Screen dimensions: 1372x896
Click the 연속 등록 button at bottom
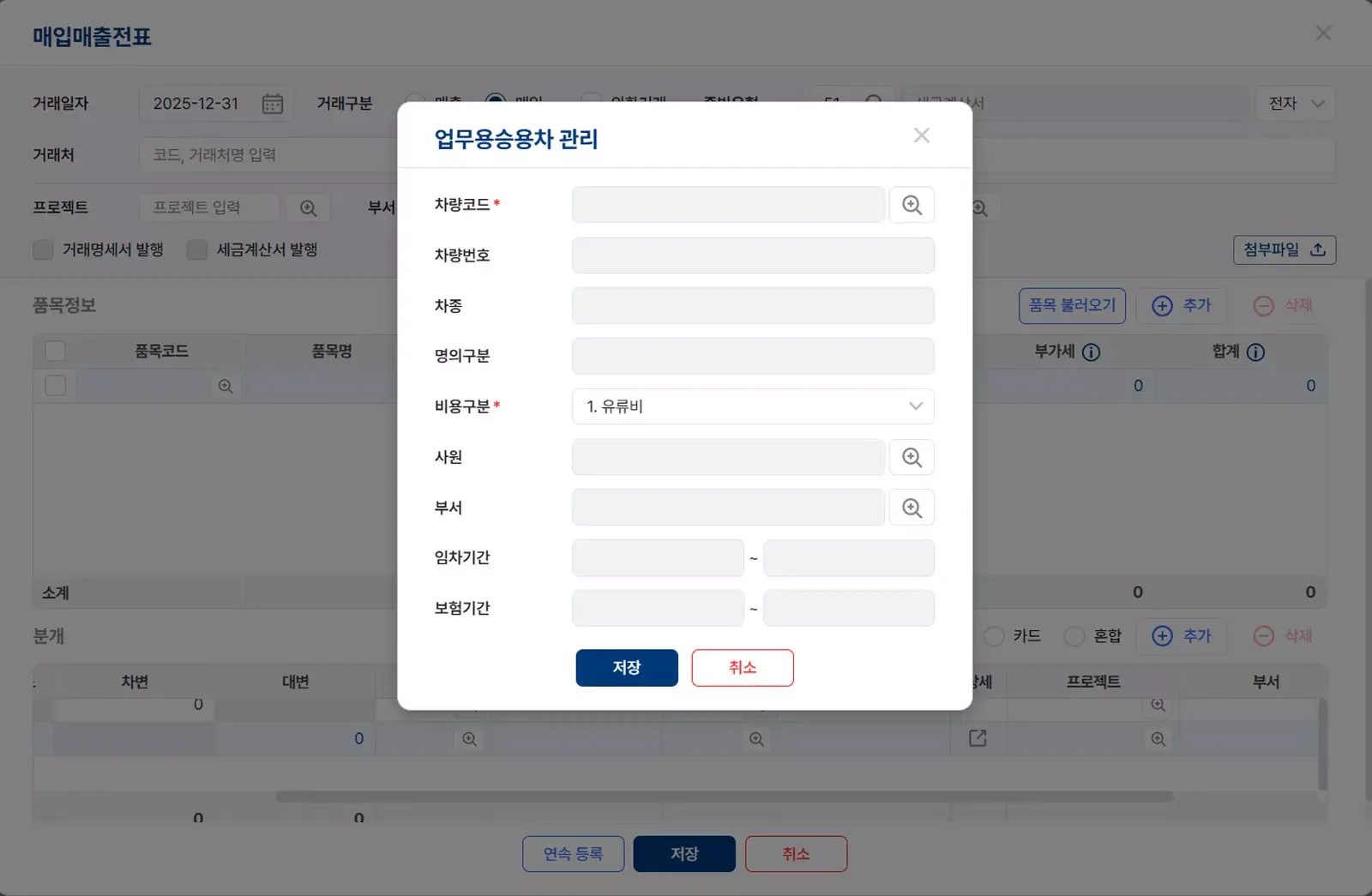(573, 853)
